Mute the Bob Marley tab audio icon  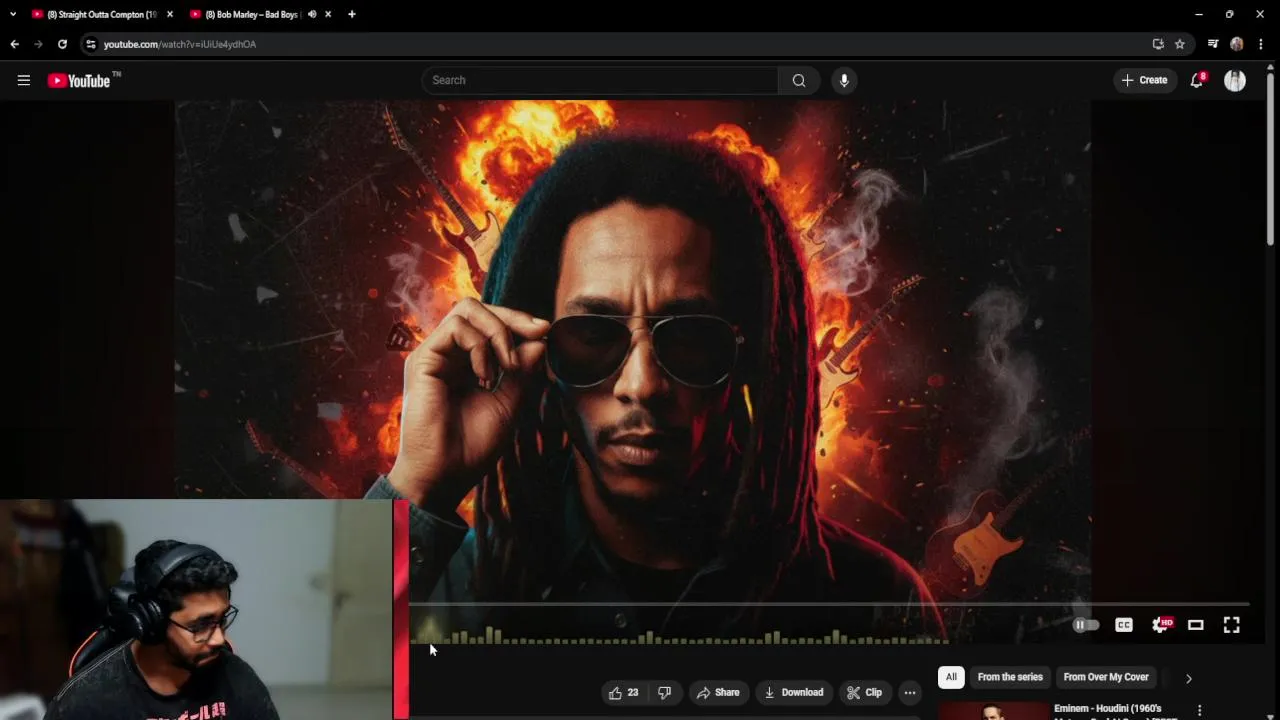(x=312, y=14)
